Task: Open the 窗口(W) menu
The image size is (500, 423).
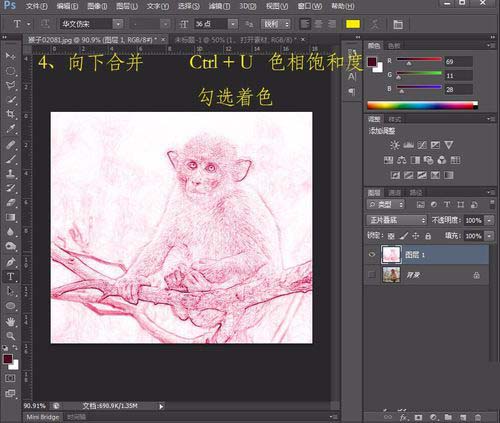Action: click(310, 6)
